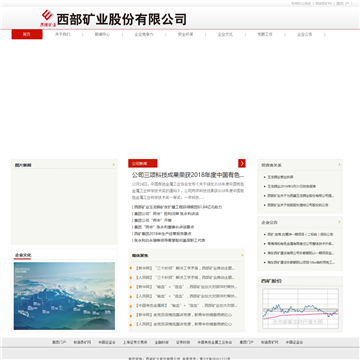Go to 关于我们 in navigation
360x360 pixels.
(x=63, y=34)
